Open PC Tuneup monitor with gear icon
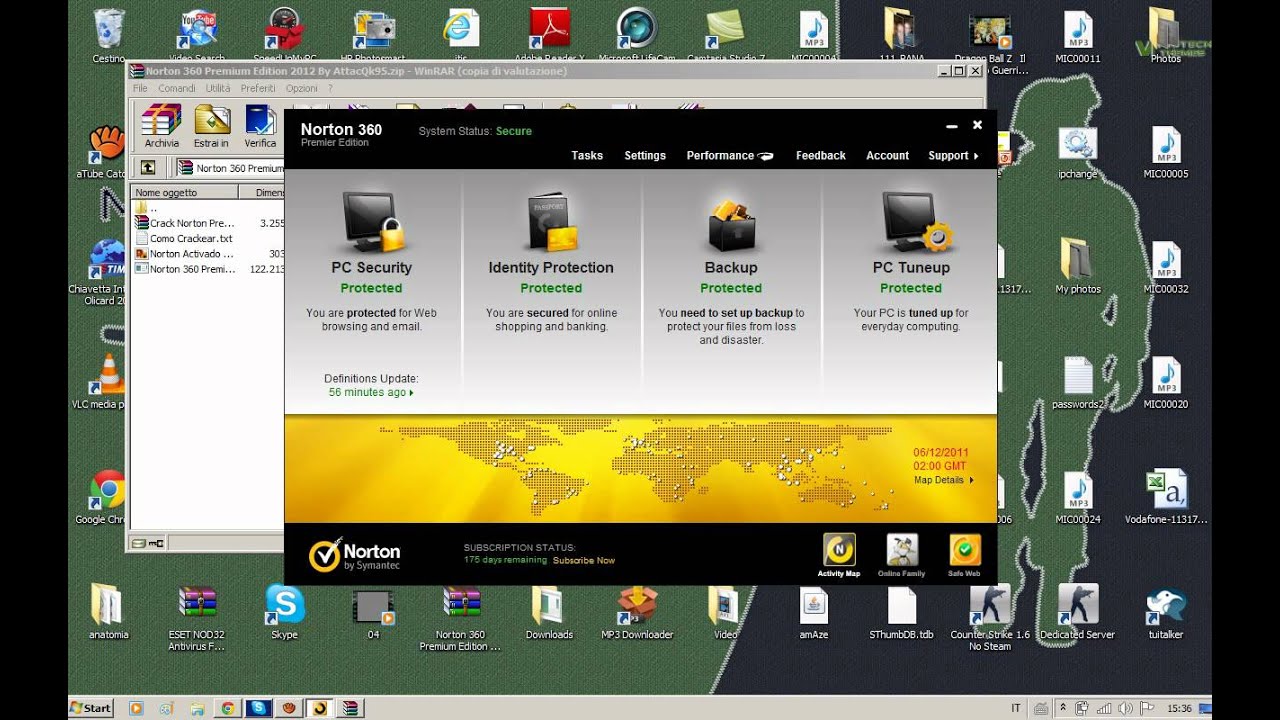Image resolution: width=1280 pixels, height=720 pixels. click(916, 221)
